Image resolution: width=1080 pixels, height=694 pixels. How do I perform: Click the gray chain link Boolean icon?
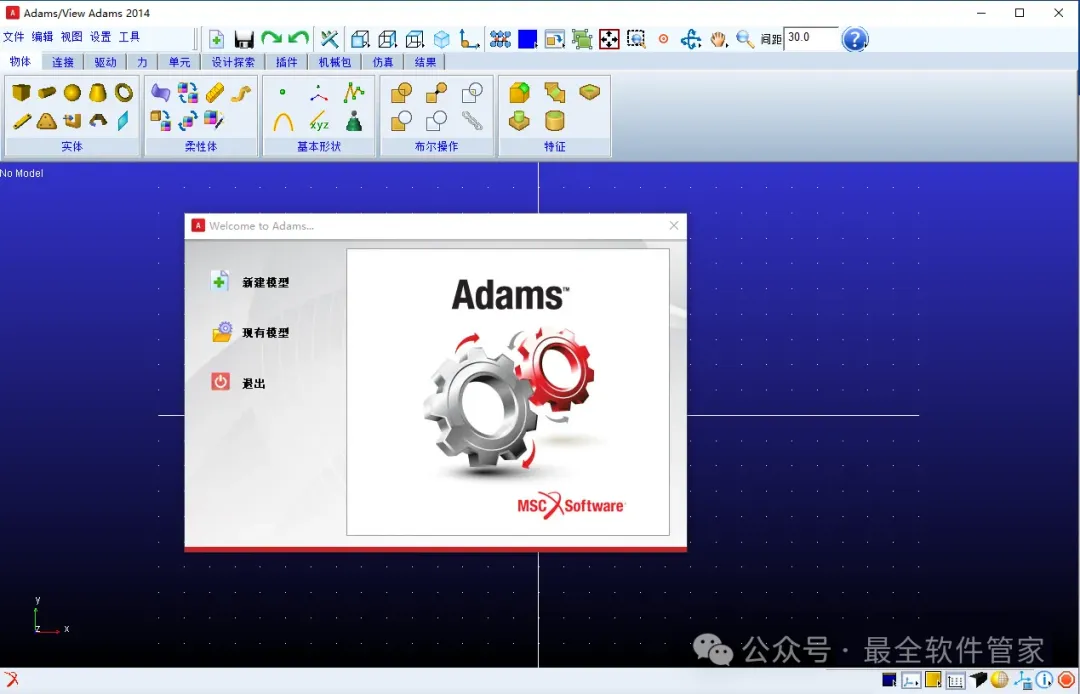click(x=472, y=121)
